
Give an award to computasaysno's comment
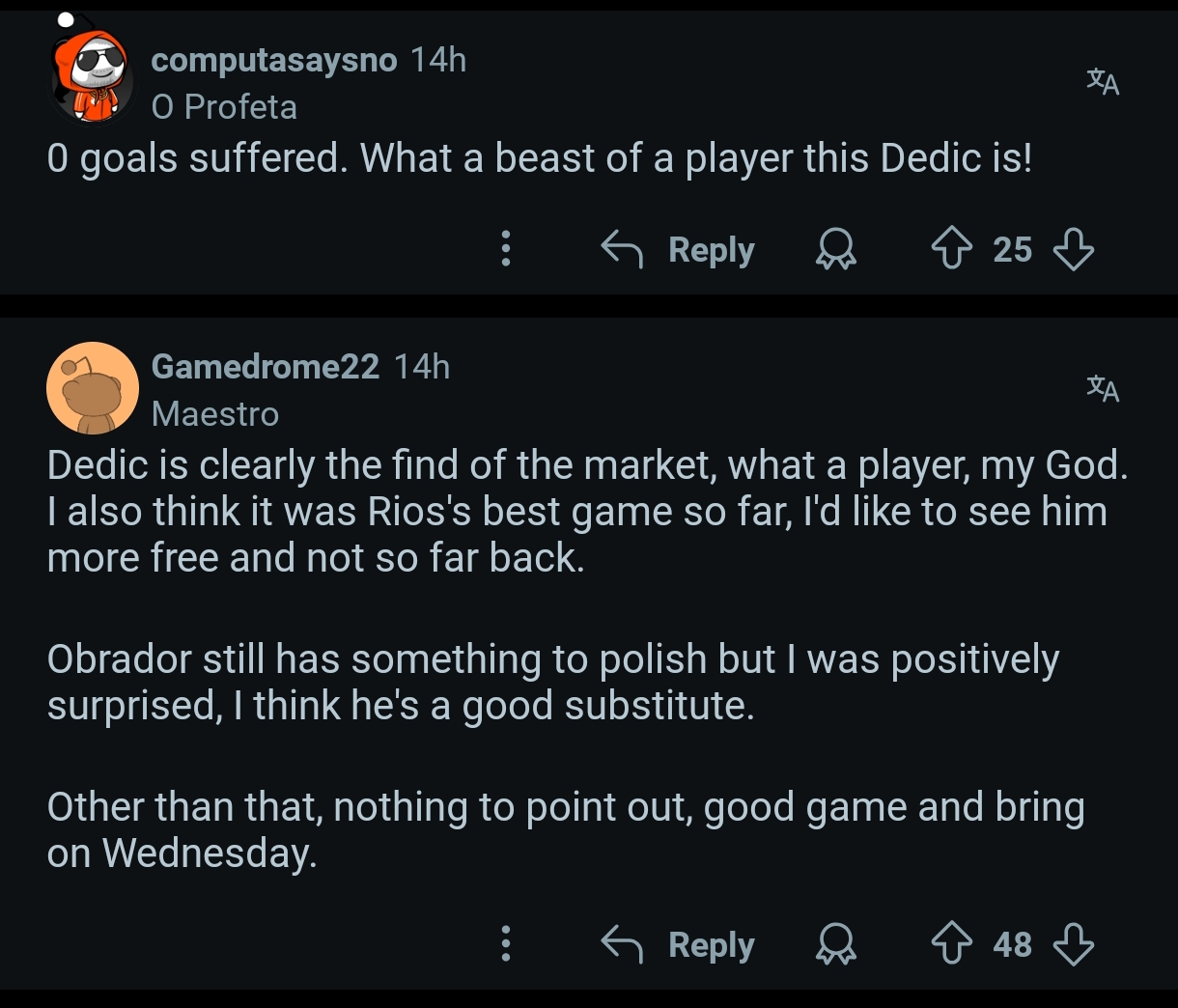click(835, 250)
